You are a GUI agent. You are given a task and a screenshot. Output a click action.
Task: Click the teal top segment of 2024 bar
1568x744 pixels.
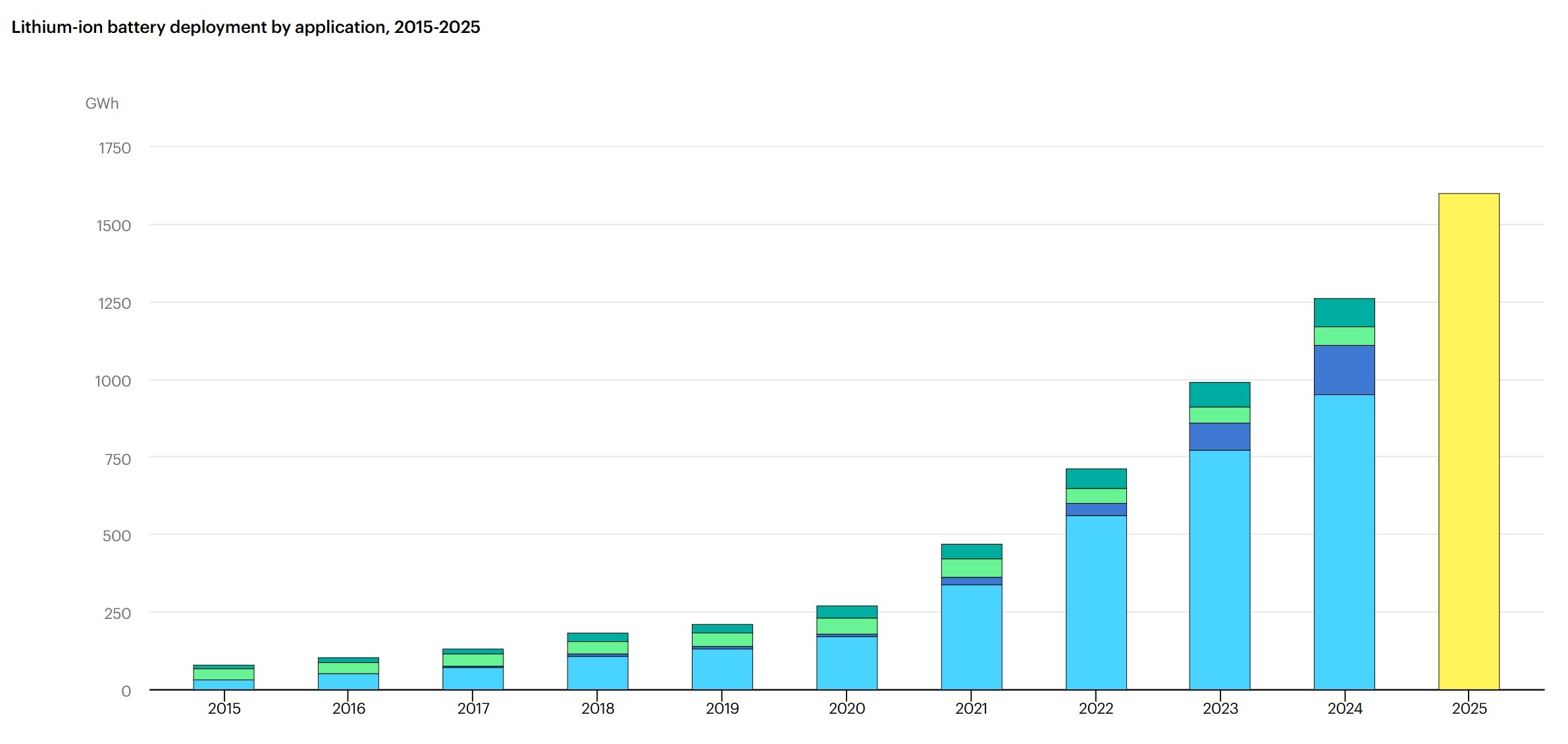coord(1344,313)
